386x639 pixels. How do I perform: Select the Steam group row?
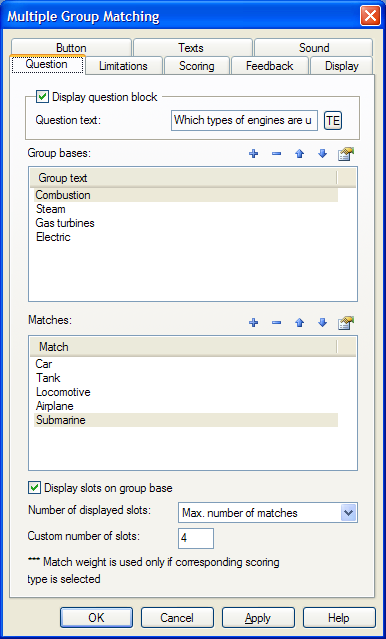click(x=186, y=209)
